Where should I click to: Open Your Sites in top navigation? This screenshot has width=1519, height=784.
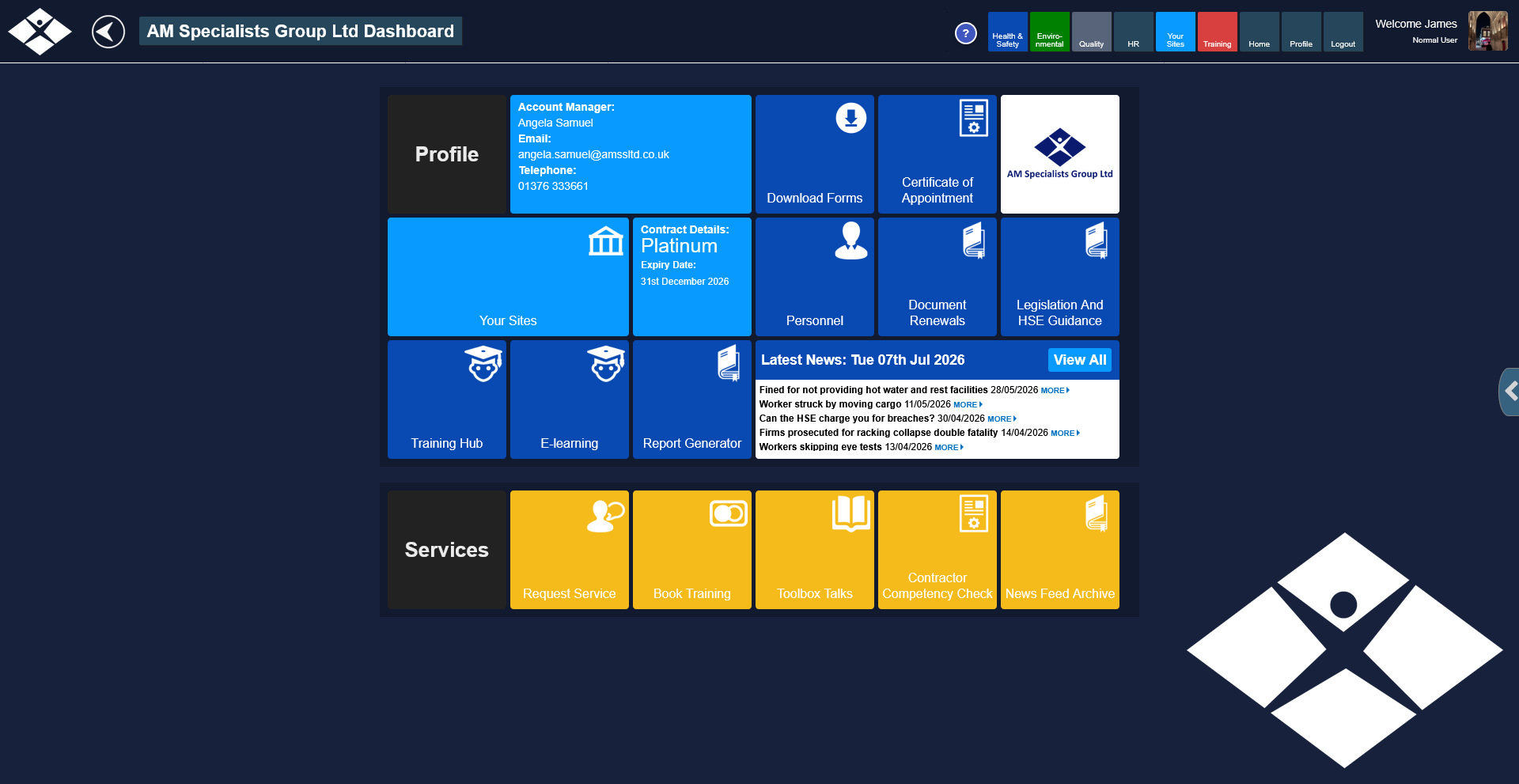[x=1176, y=32]
